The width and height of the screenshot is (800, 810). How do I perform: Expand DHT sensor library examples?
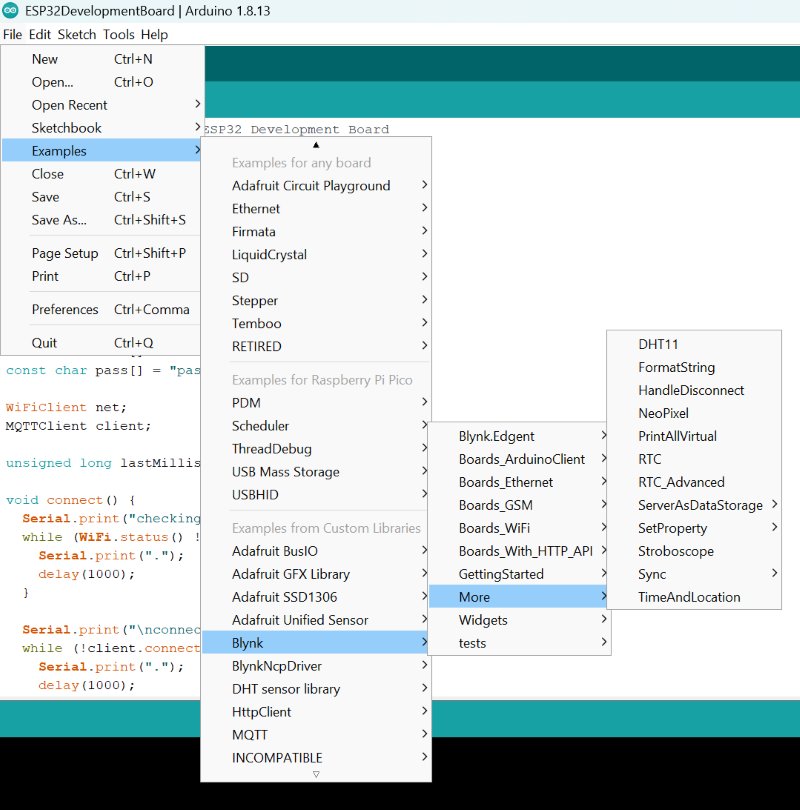tap(316, 689)
